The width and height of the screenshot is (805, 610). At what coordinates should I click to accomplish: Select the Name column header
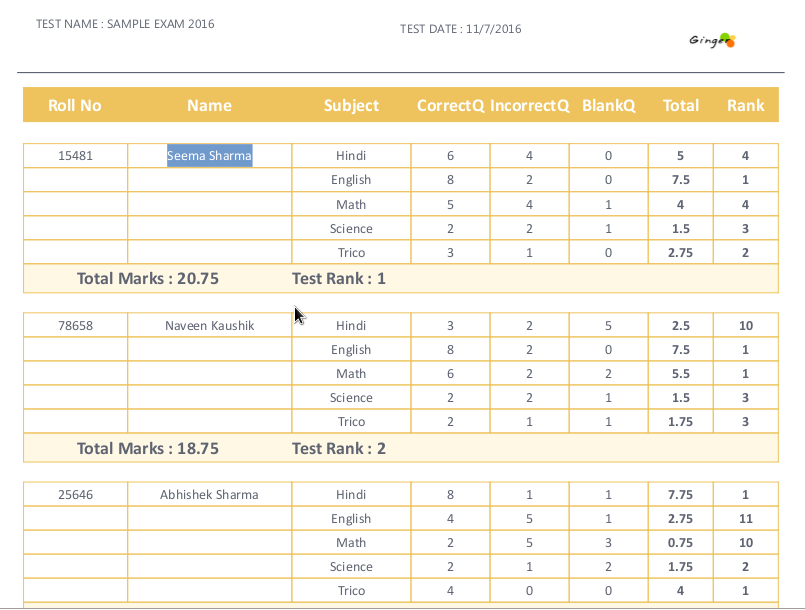click(209, 105)
